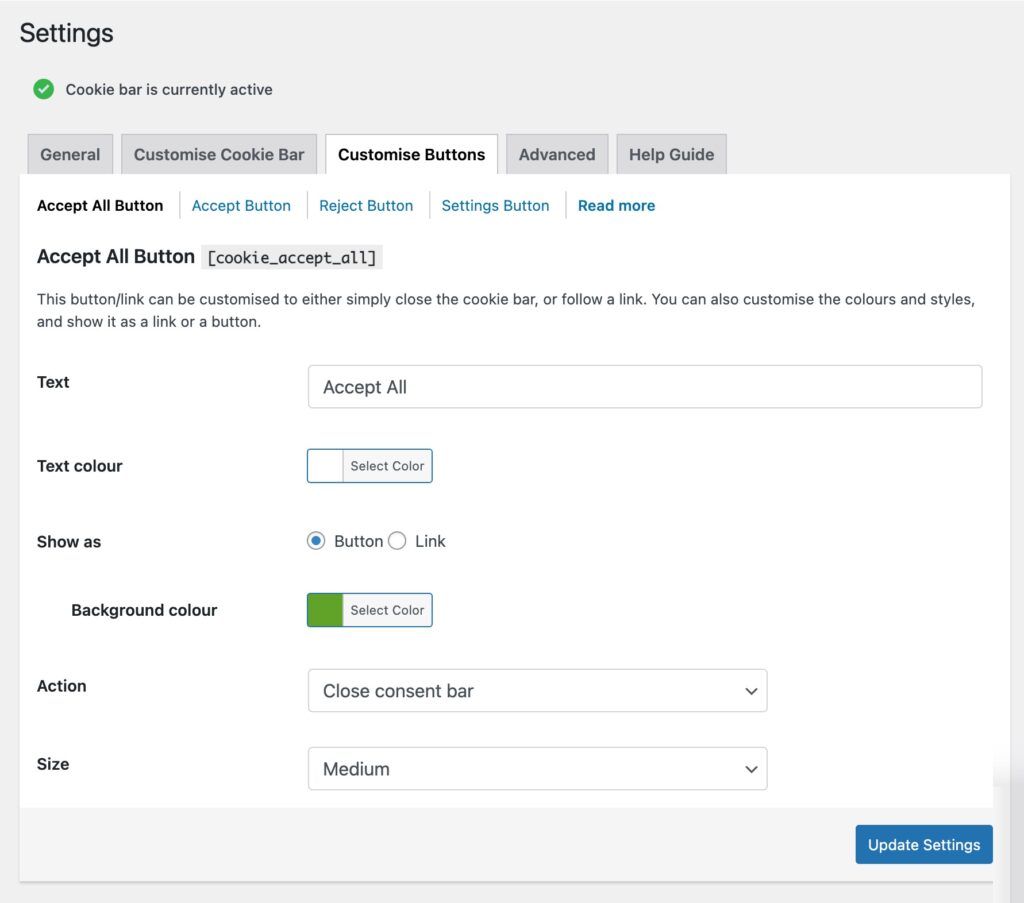Click the Read more link
The height and width of the screenshot is (903, 1024).
click(x=616, y=206)
